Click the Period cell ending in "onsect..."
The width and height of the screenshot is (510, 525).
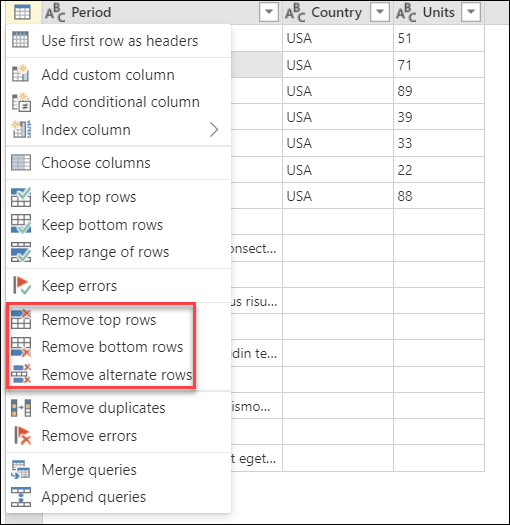tap(256, 248)
